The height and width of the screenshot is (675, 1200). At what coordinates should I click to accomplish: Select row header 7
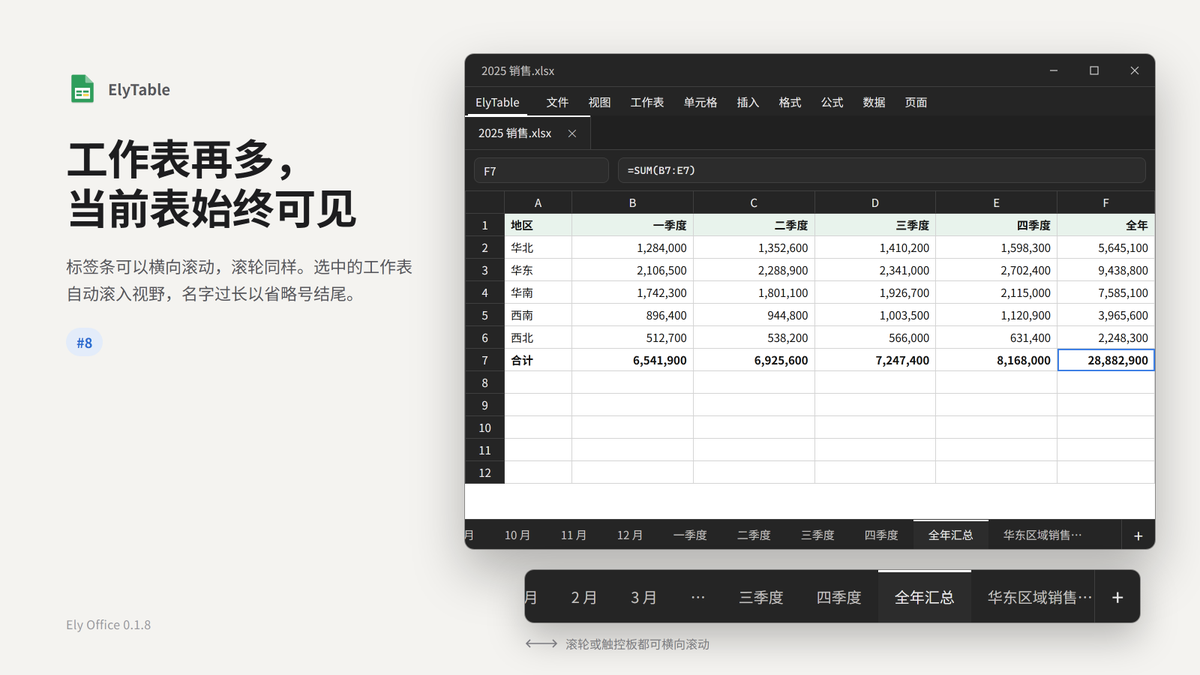pyautogui.click(x=485, y=360)
